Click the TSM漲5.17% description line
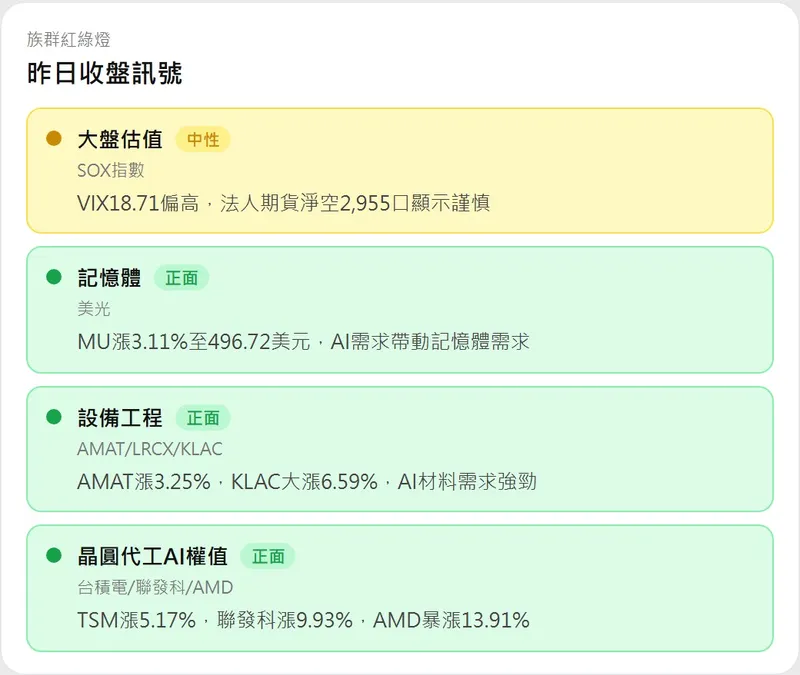The height and width of the screenshot is (675, 800). [x=304, y=620]
